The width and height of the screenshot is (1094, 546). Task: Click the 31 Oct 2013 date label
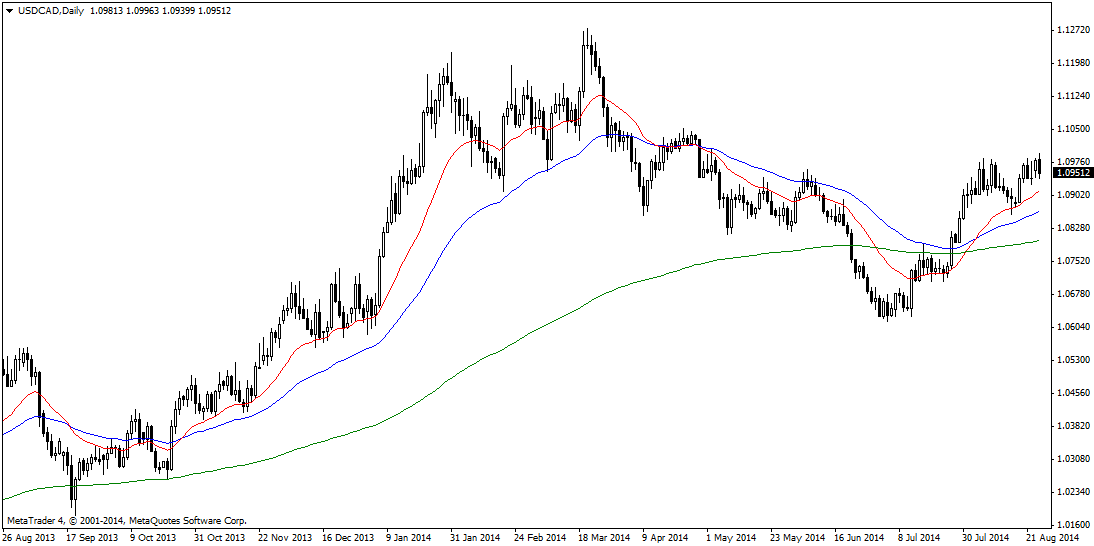(217, 537)
